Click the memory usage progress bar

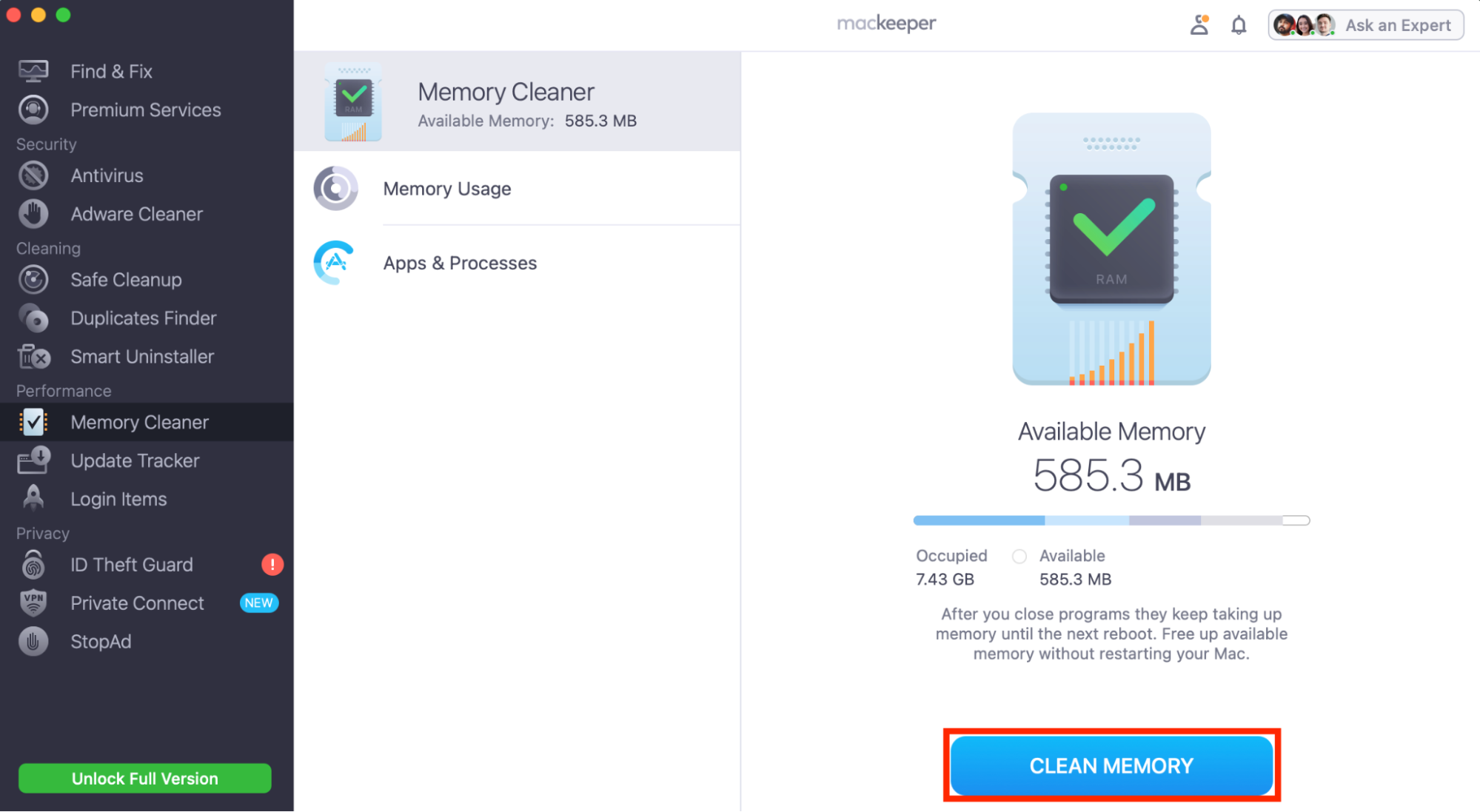[1110, 520]
